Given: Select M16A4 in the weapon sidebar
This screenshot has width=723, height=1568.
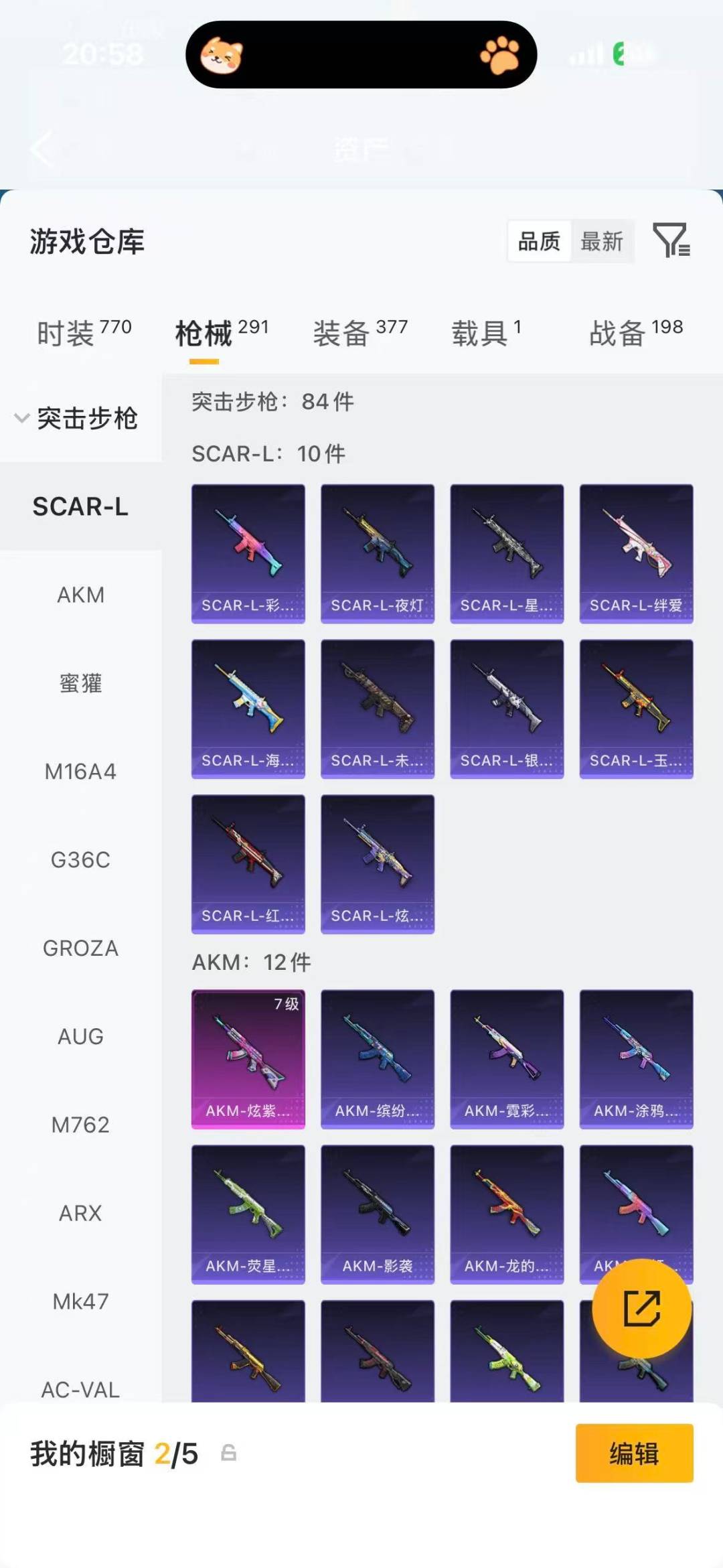Looking at the screenshot, I should pos(81,772).
